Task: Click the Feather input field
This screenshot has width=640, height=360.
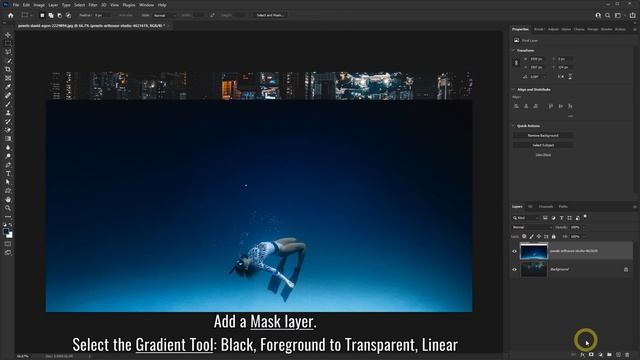Action: coord(101,15)
